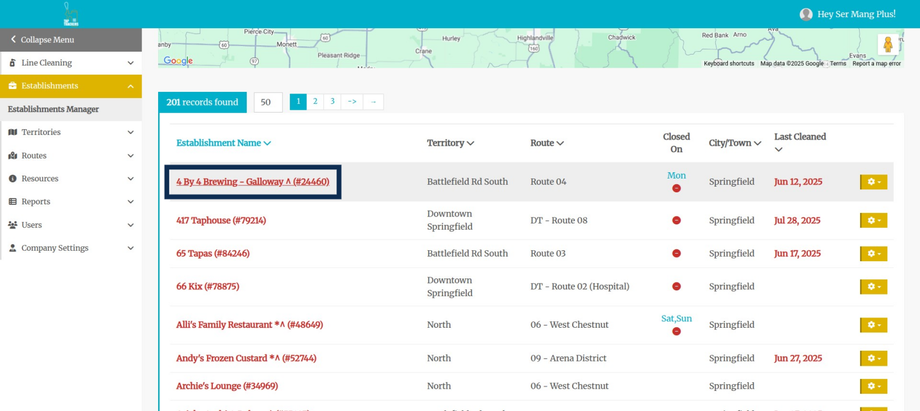
Task: Open gear menu for 66 Kix
Action: point(874,287)
